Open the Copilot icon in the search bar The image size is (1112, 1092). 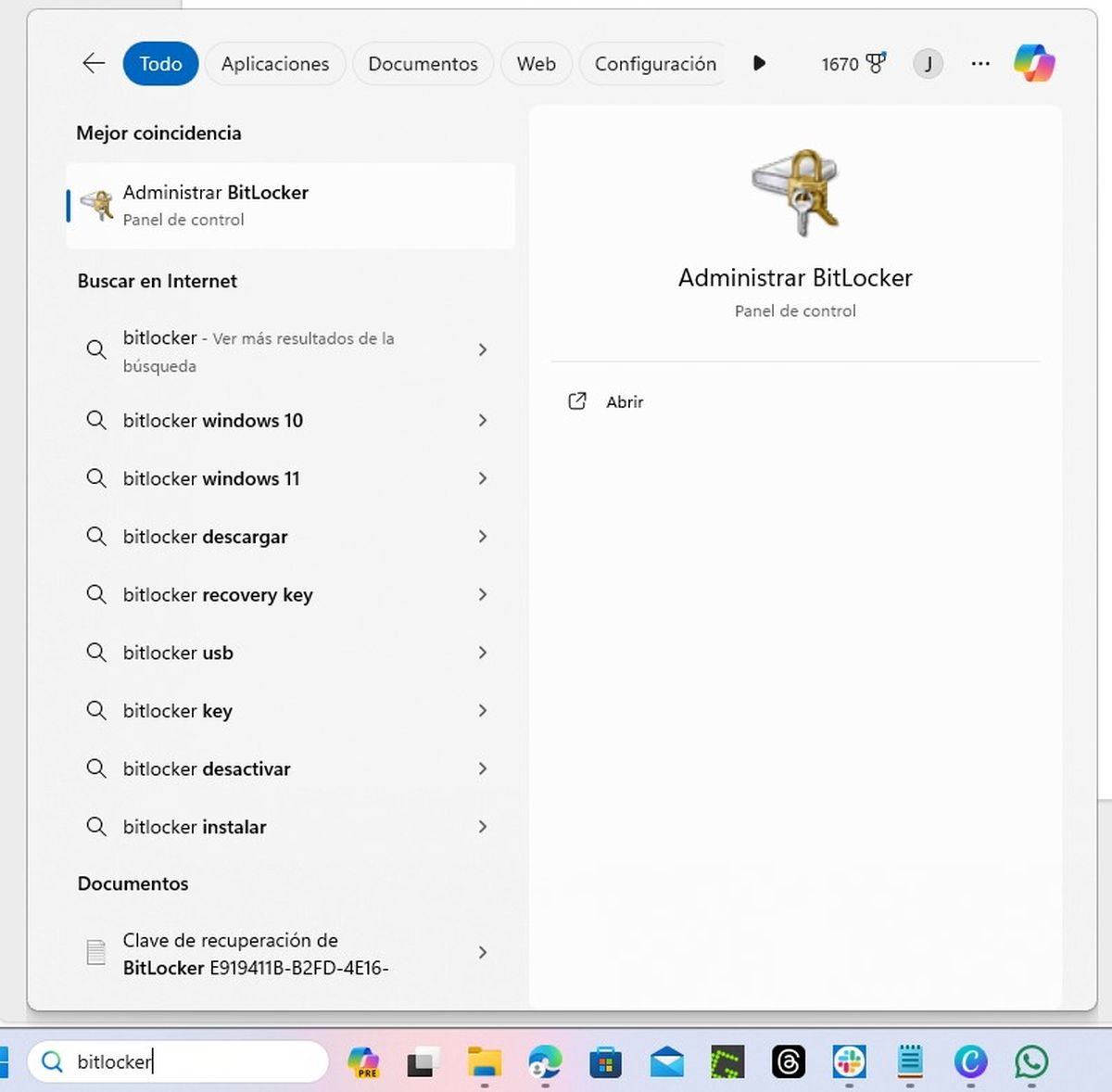click(1035, 63)
